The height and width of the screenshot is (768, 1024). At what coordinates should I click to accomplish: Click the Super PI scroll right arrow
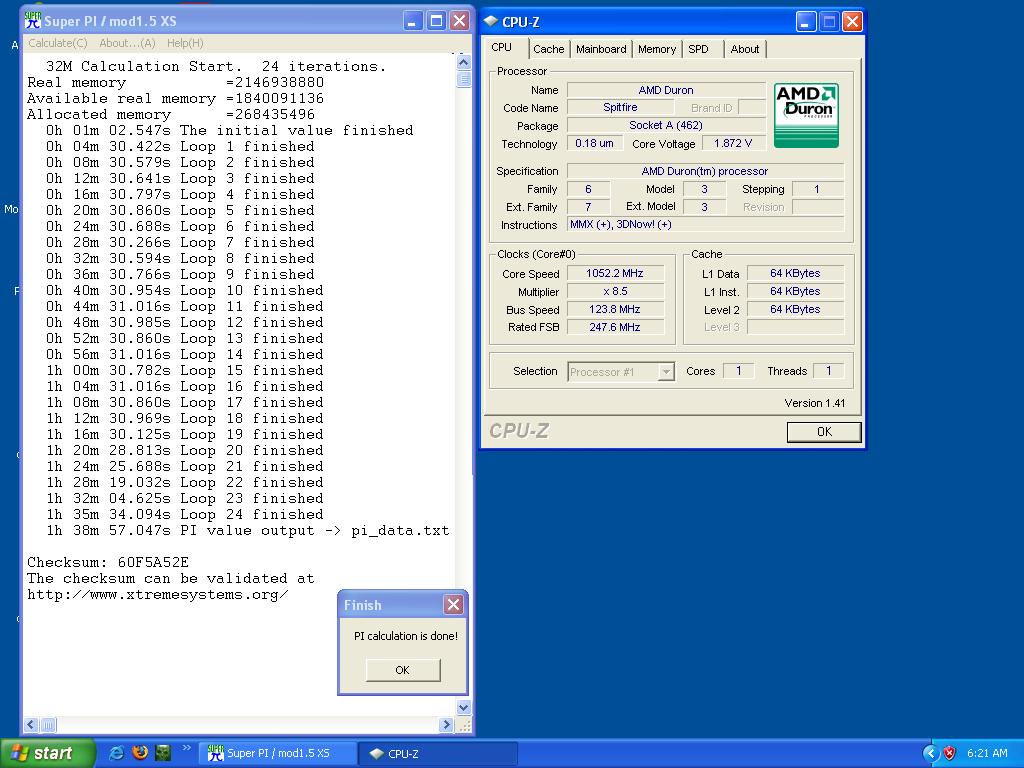coord(446,724)
